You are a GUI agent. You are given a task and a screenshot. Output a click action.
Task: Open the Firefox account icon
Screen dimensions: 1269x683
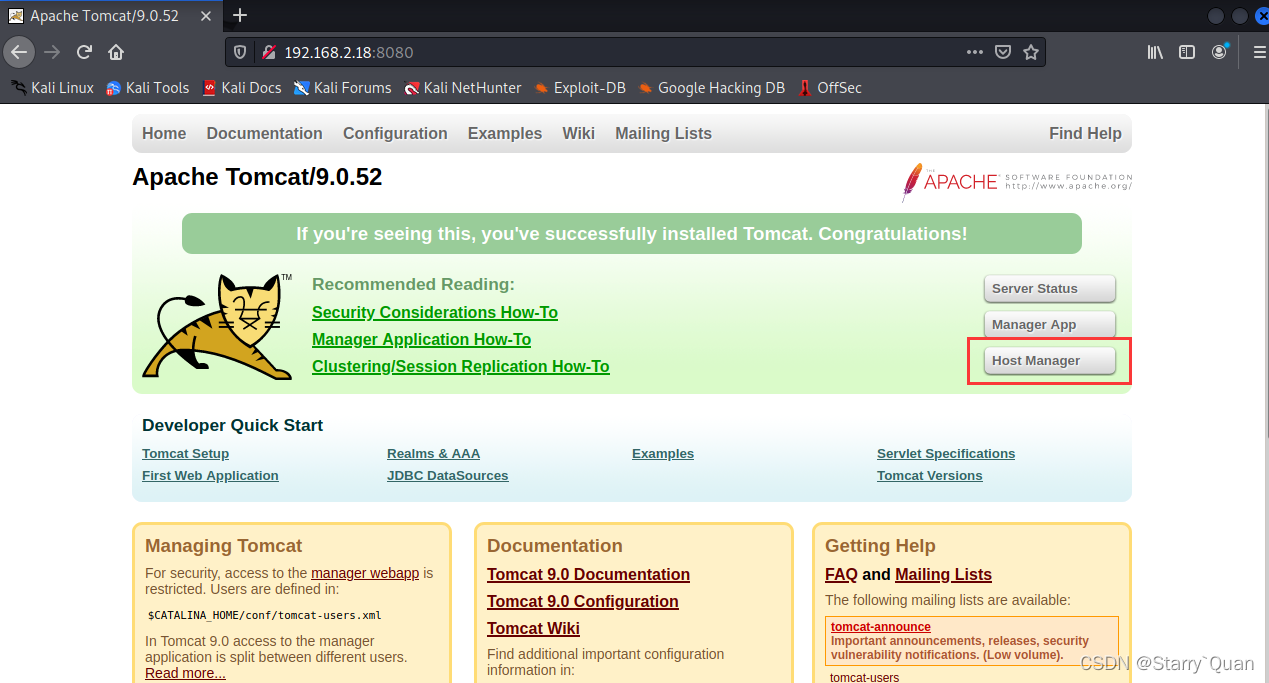[x=1219, y=52]
